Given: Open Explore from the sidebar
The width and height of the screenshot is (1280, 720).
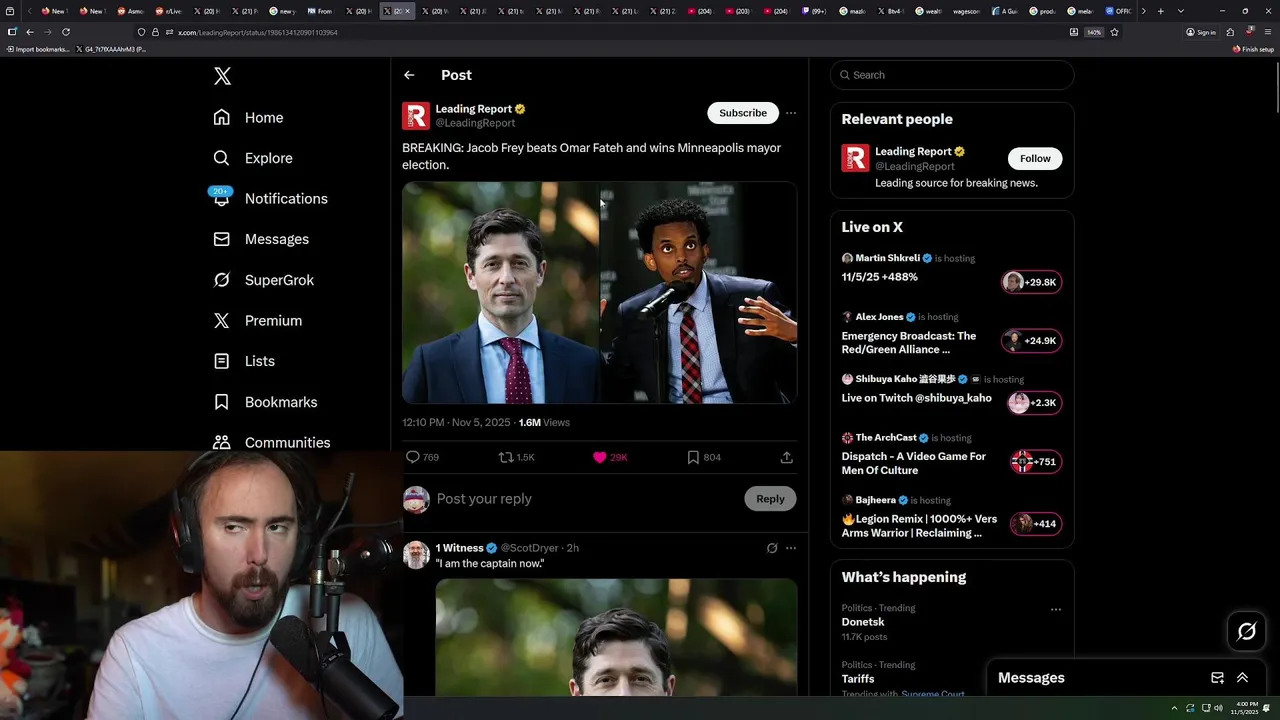Looking at the screenshot, I should [x=253, y=158].
